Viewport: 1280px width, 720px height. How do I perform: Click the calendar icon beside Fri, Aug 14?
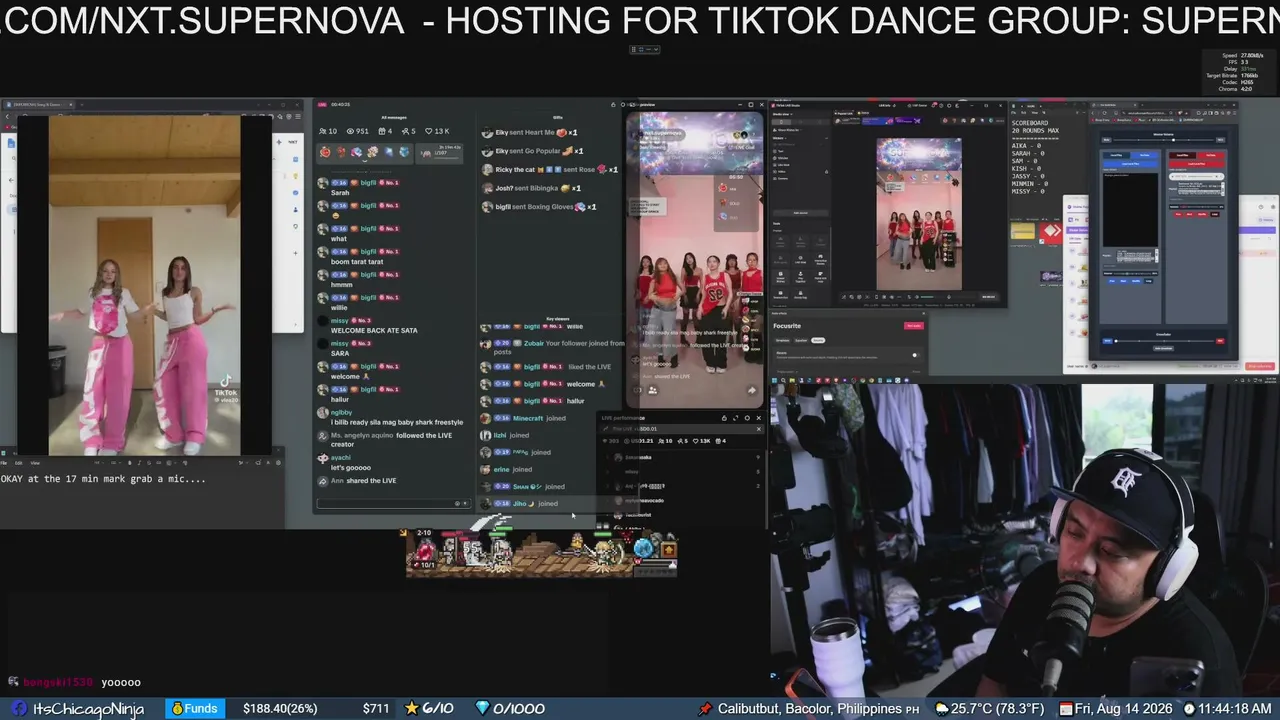point(1067,708)
